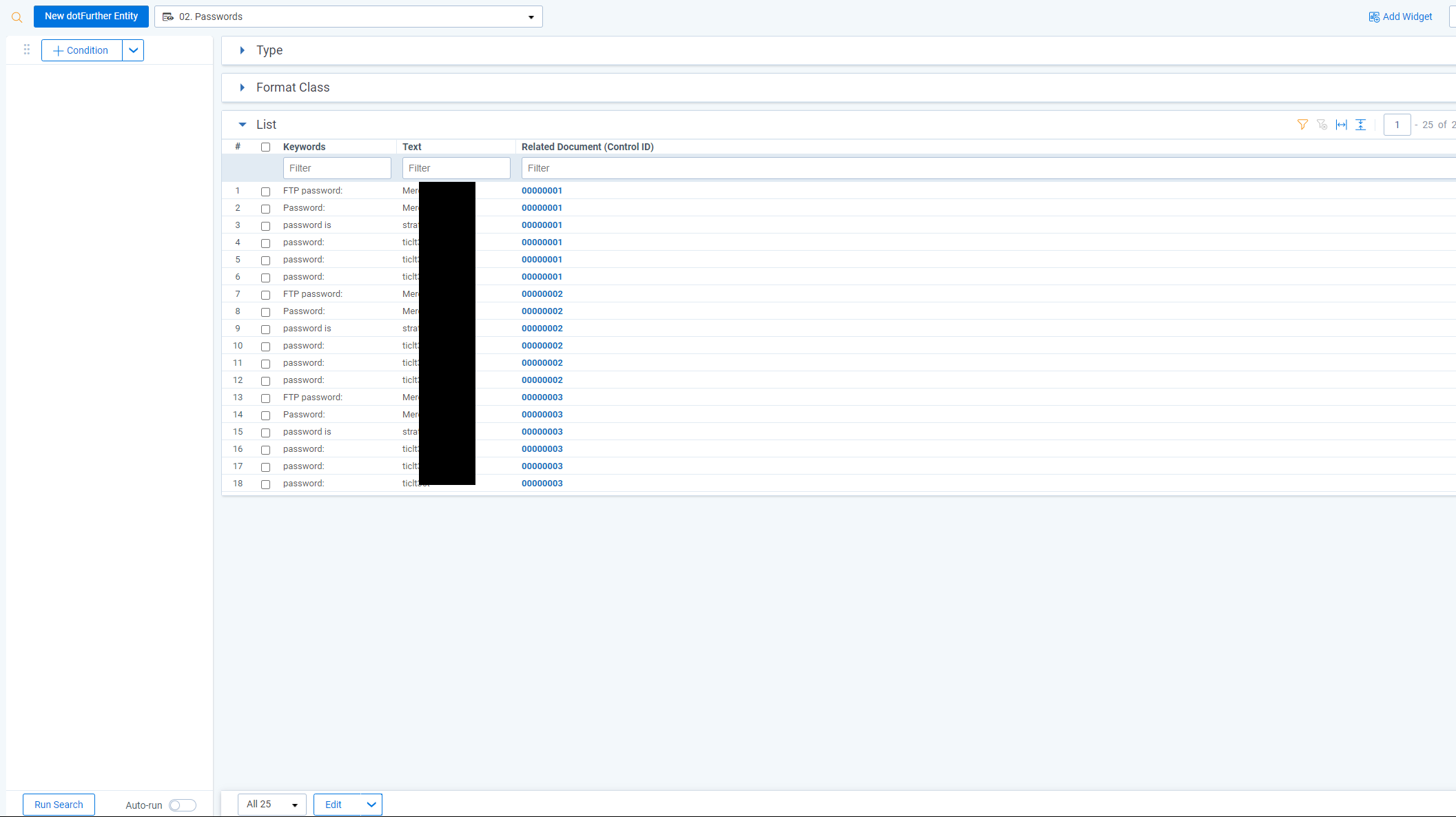Check the checkbox for row 13
This screenshot has width=1456, height=817.
click(265, 398)
